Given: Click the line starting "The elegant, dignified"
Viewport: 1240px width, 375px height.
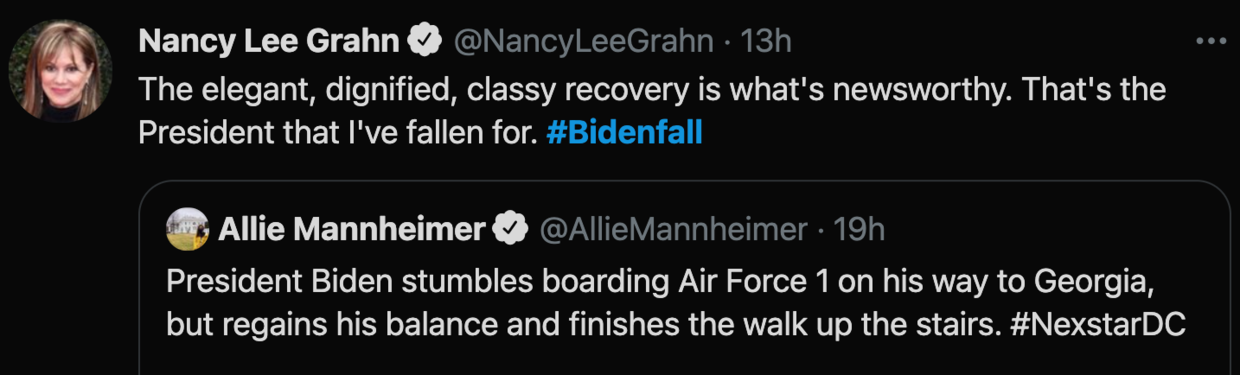Looking at the screenshot, I should click(x=652, y=89).
